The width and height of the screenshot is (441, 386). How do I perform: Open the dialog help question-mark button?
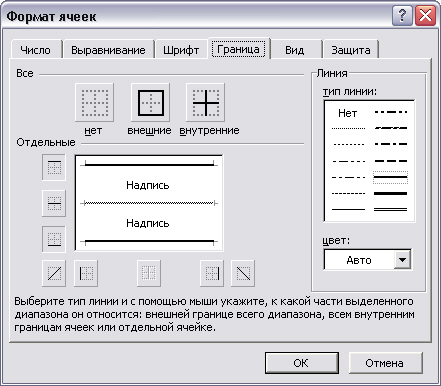tap(402, 15)
